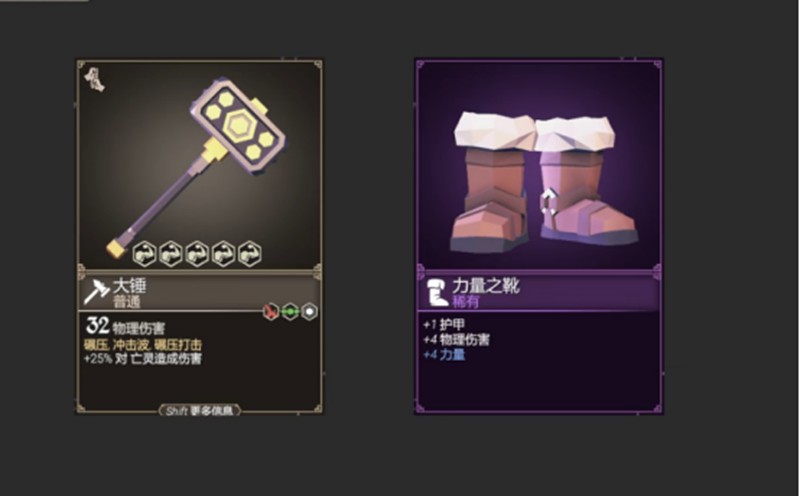Click the 普通 rarity label
Screen dimensions: 800x496
pyautogui.click(x=126, y=302)
